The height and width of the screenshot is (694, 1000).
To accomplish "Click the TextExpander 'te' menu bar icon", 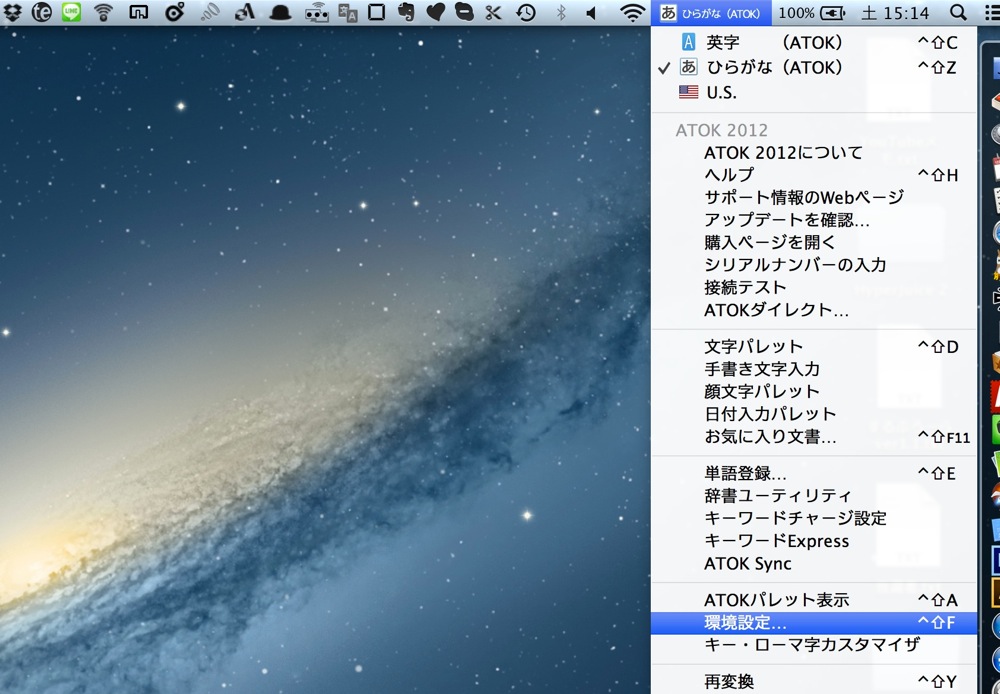I will (41, 12).
